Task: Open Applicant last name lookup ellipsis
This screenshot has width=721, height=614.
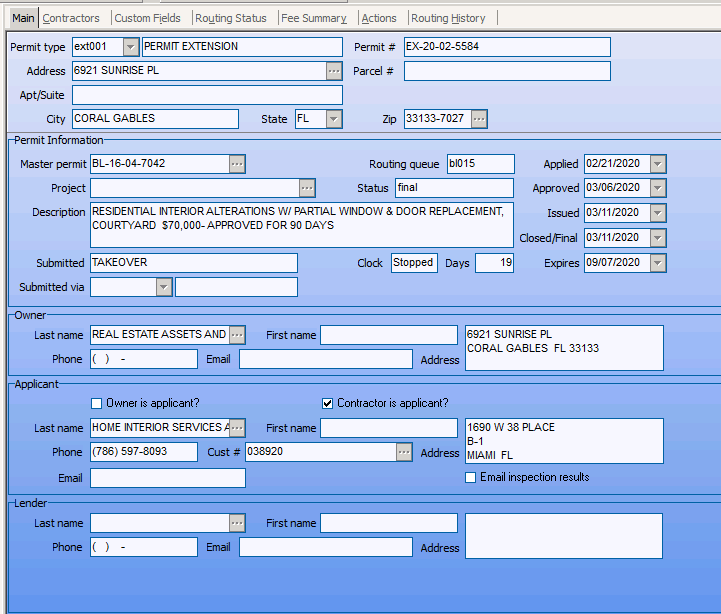Action: [237, 428]
